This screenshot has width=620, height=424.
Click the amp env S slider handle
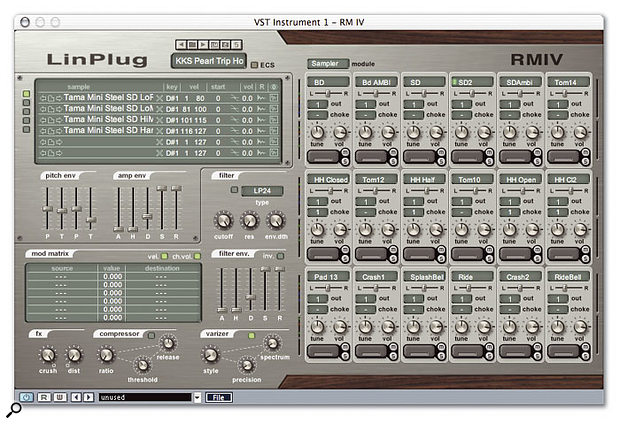click(x=161, y=188)
